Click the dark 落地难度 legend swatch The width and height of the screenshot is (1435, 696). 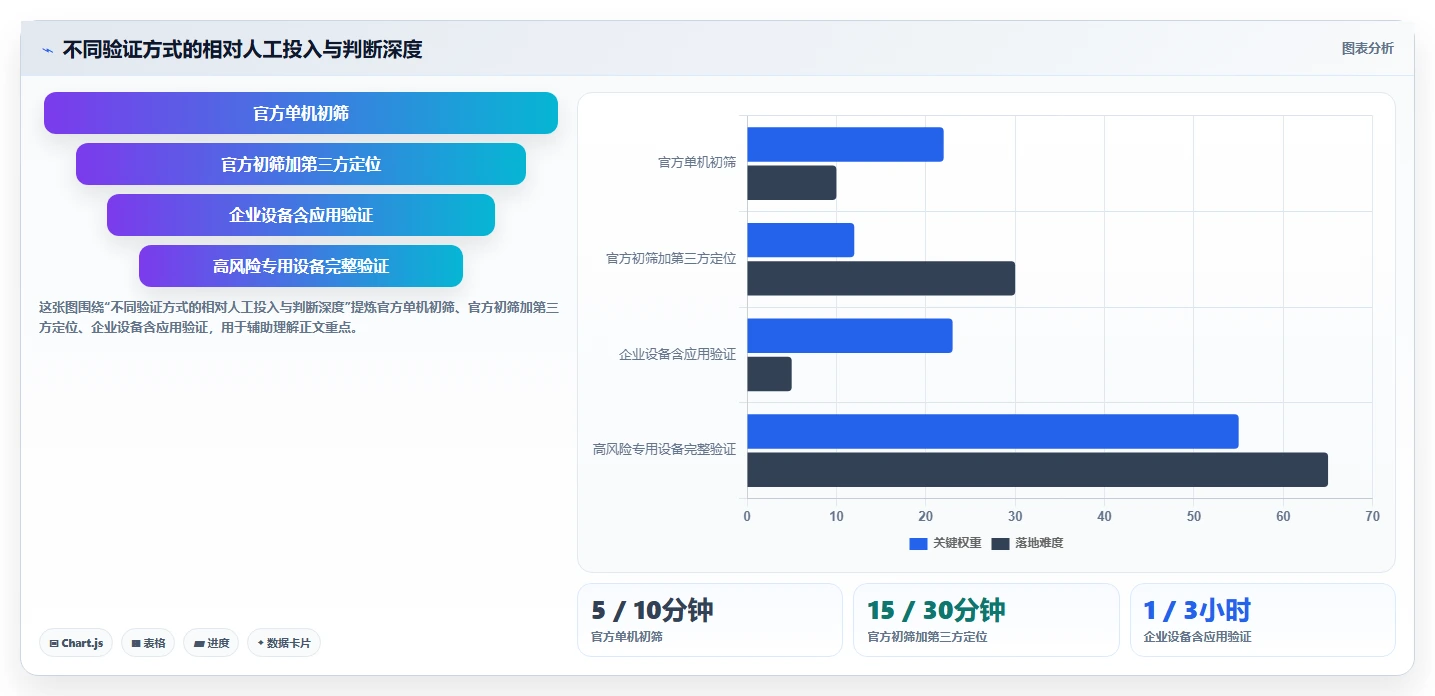[1001, 543]
